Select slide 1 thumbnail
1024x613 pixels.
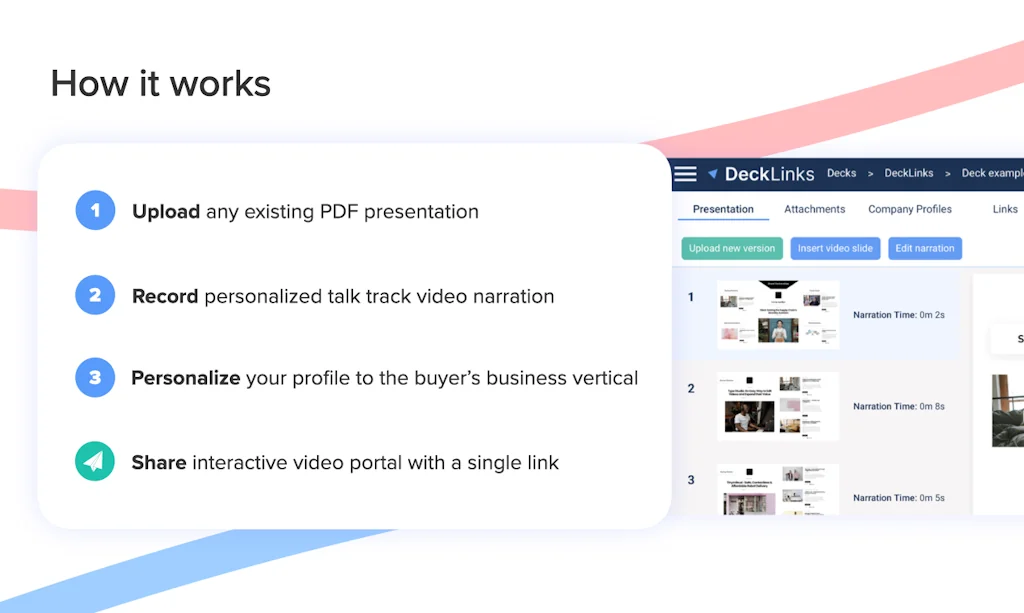(x=778, y=315)
